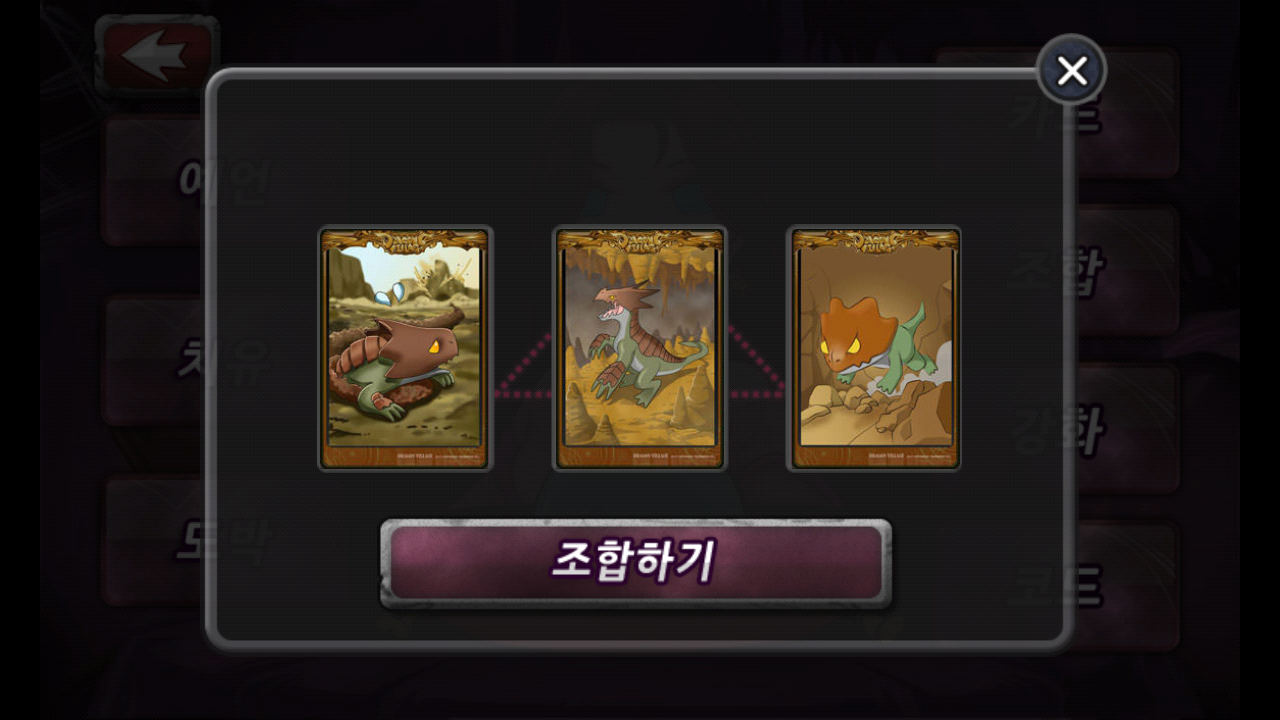Select the left burrowing dragon card
This screenshot has height=720, width=1280.
(x=405, y=348)
